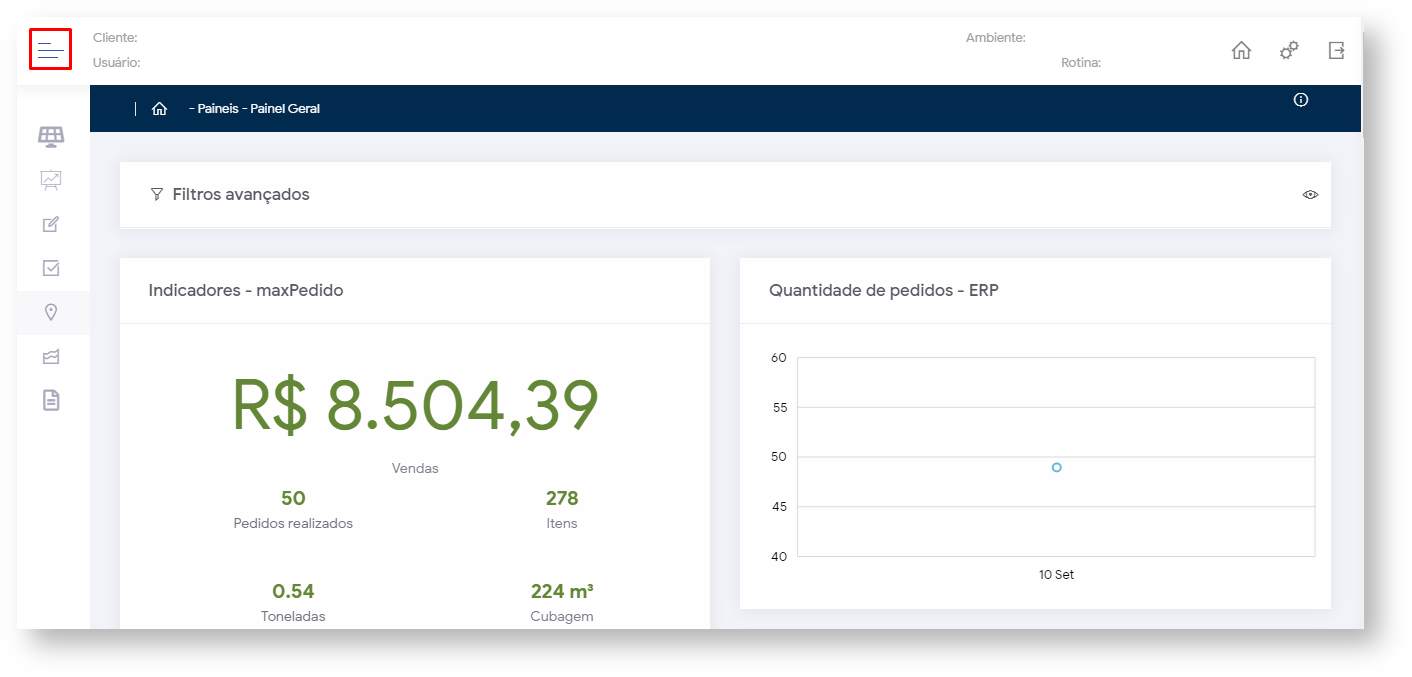Click the breadcrumb home icon
Image resolution: width=1412 pixels, height=677 pixels.
tap(159, 109)
